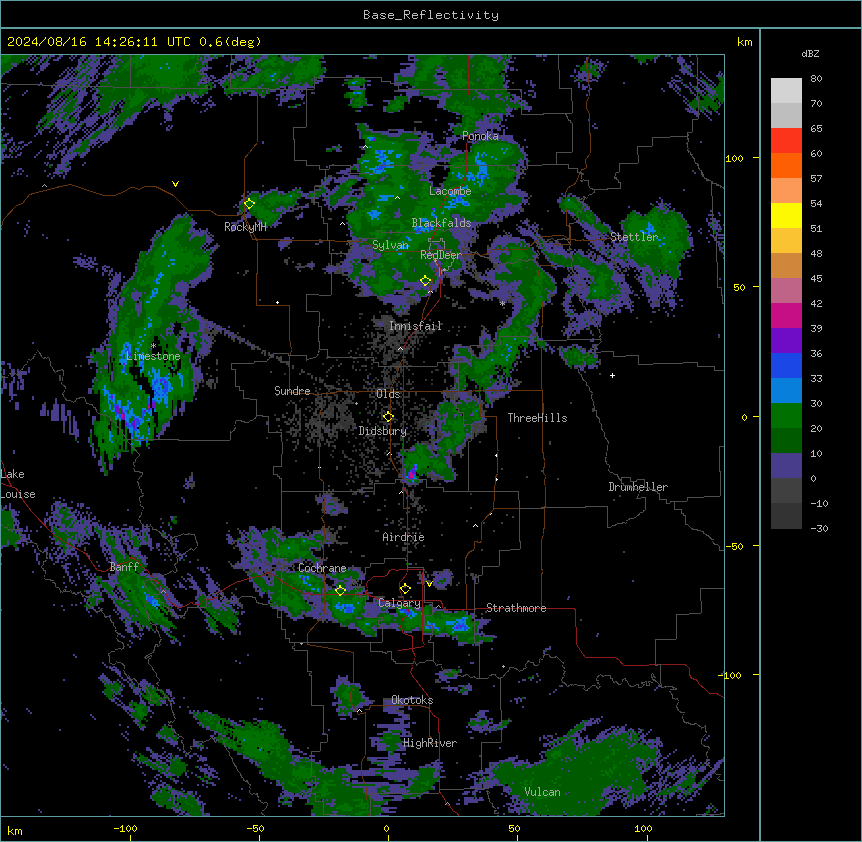Screen dimensions: 862x842
Task: Click the Olds city label
Action: [388, 394]
